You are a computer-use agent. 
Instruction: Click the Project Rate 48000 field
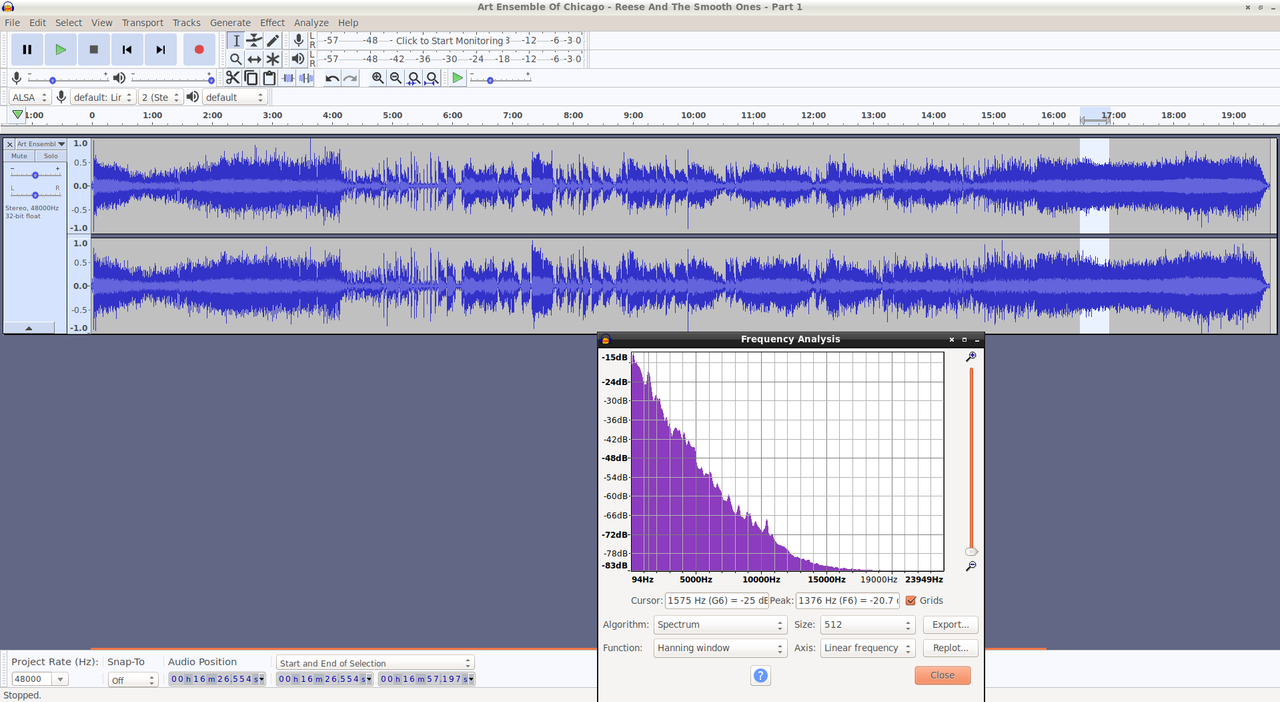31,679
